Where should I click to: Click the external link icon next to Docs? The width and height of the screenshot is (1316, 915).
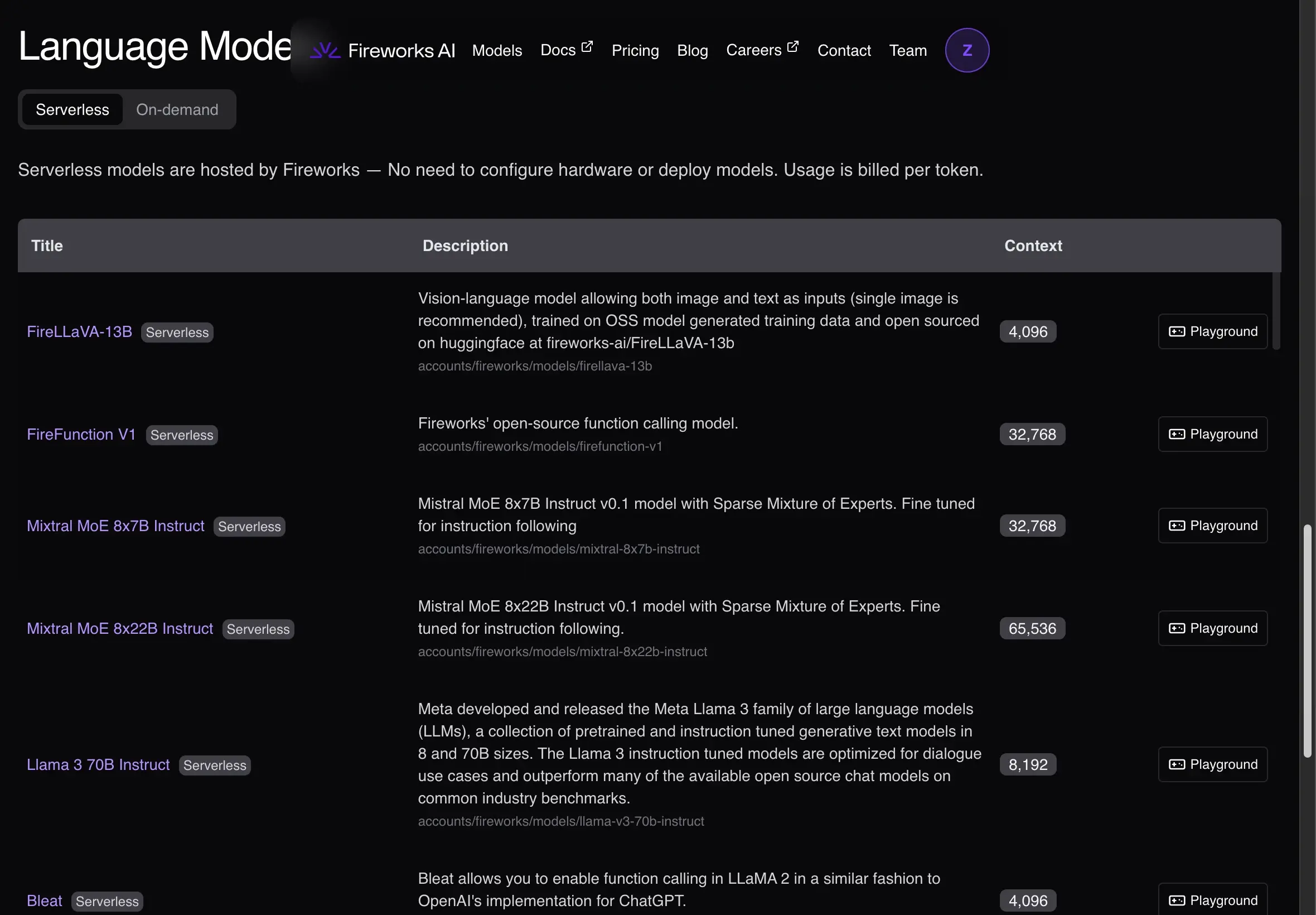(587, 46)
